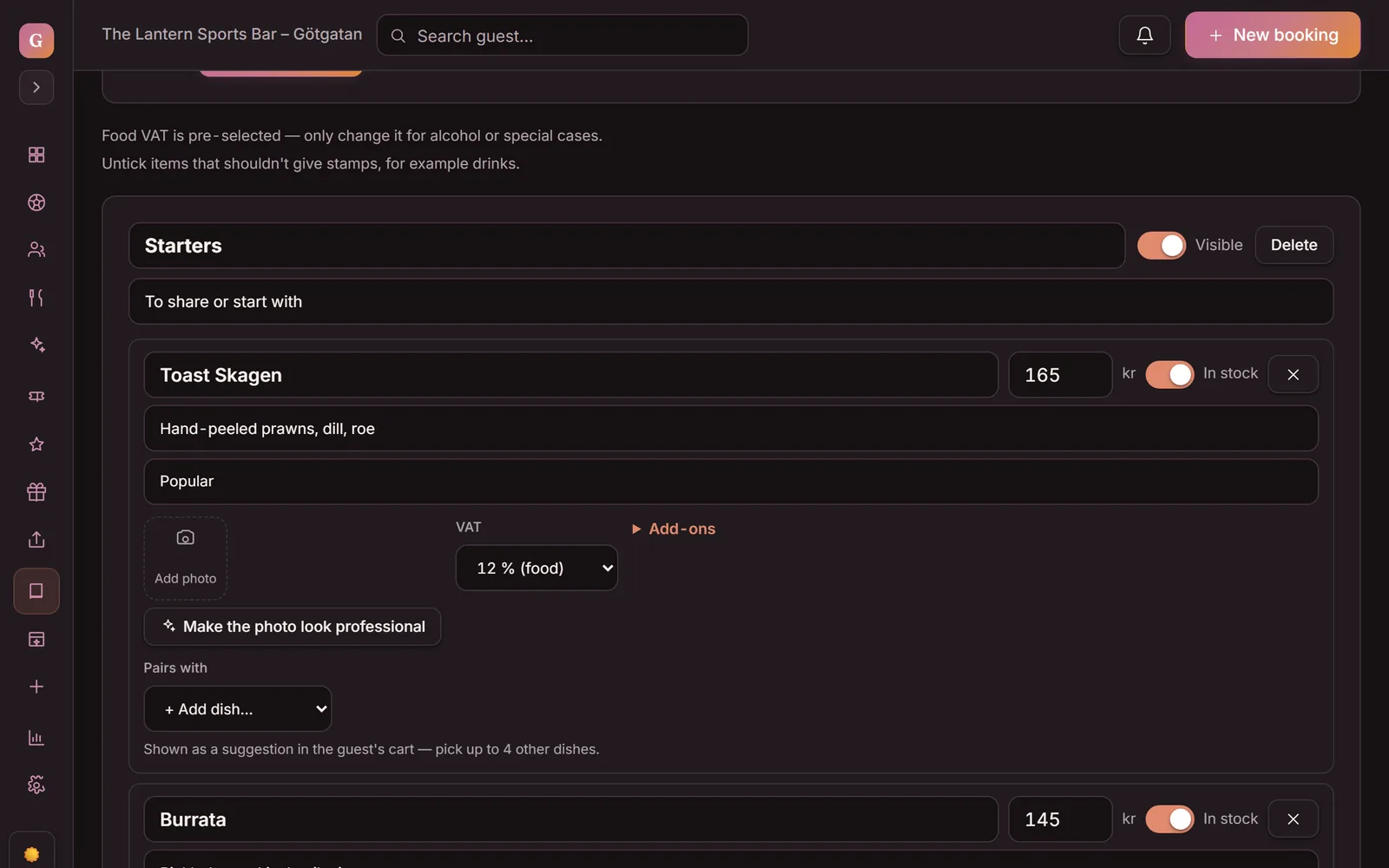
Task: Open the gift box icon
Action: click(x=36, y=492)
